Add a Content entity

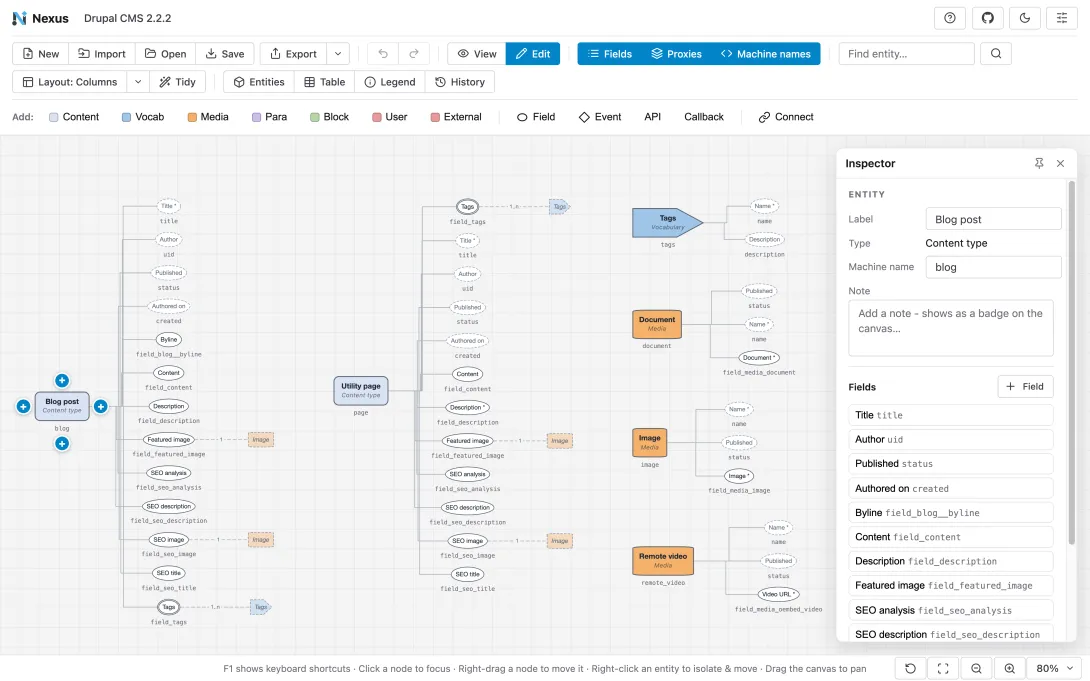coord(74,117)
